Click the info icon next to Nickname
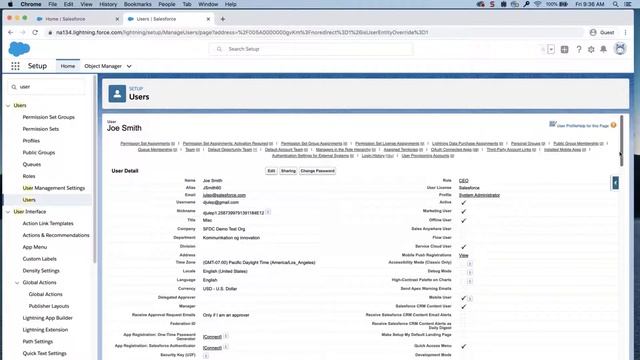Screen dimensions: 640x360 (x=268, y=212)
